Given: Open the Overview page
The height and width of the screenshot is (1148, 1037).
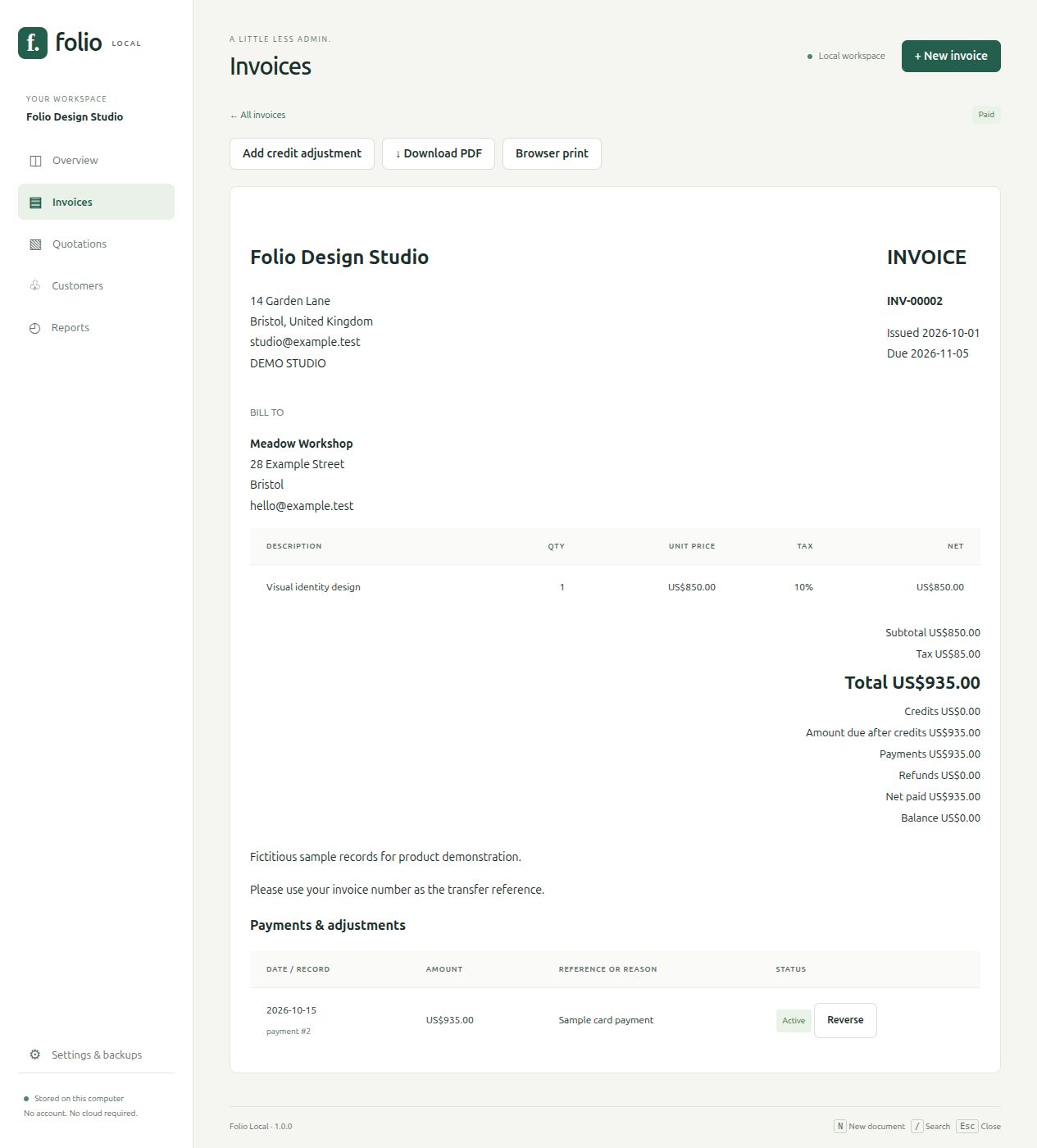Looking at the screenshot, I should 96,161.
